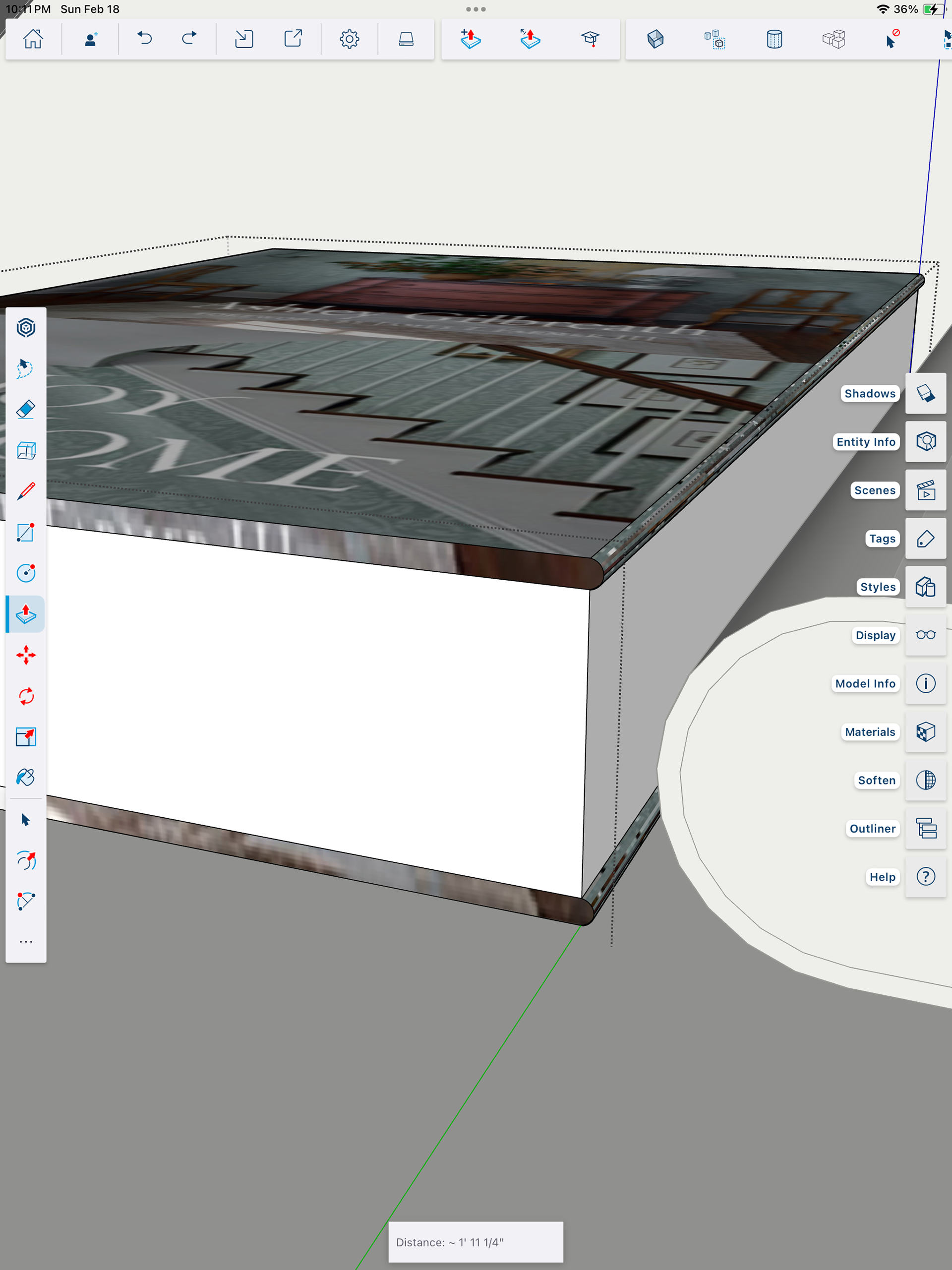This screenshot has height=1270, width=952.
Task: Tap the multitasking three-dot menu
Action: click(476, 9)
